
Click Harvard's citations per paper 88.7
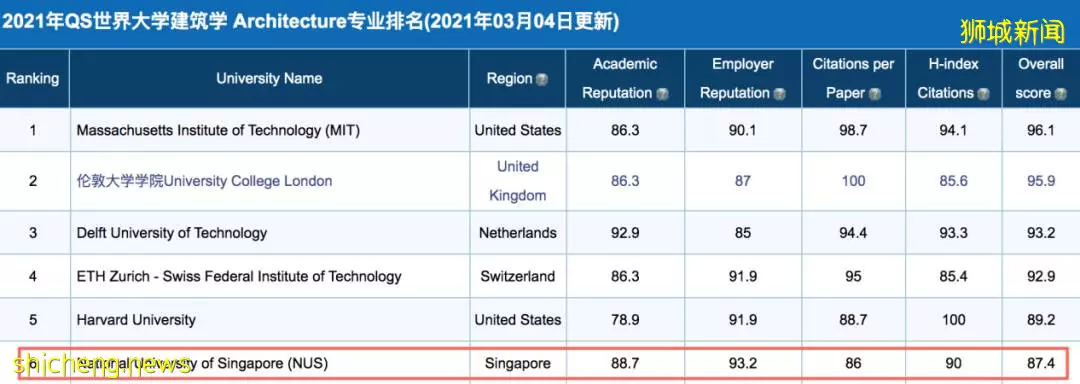(853, 320)
